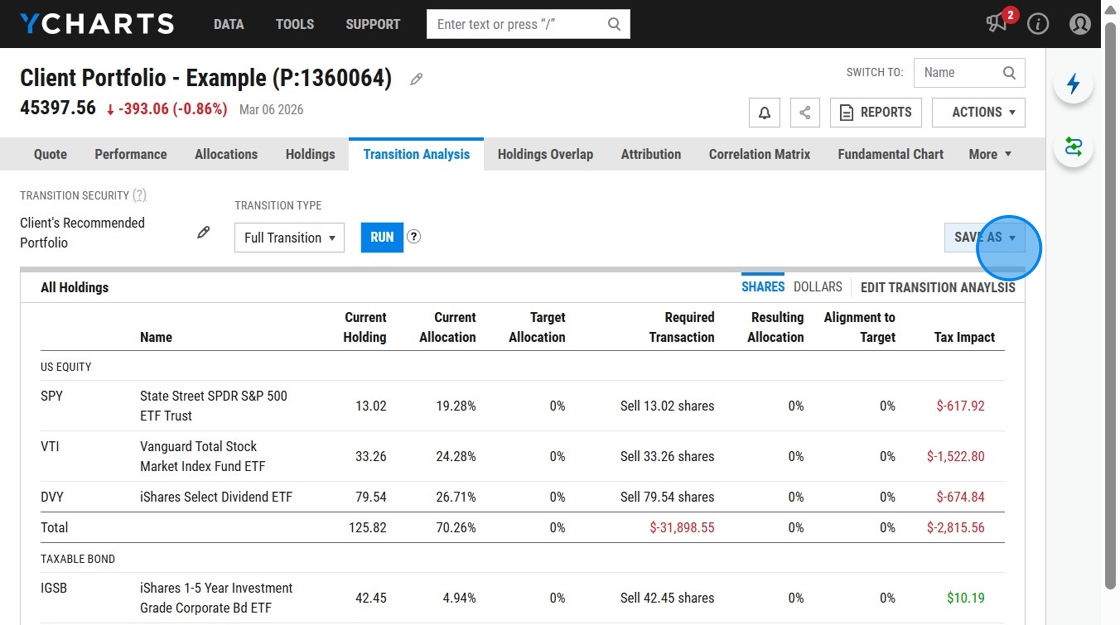Switch to the Correlation Matrix tab
The width and height of the screenshot is (1120, 625).
tap(759, 154)
